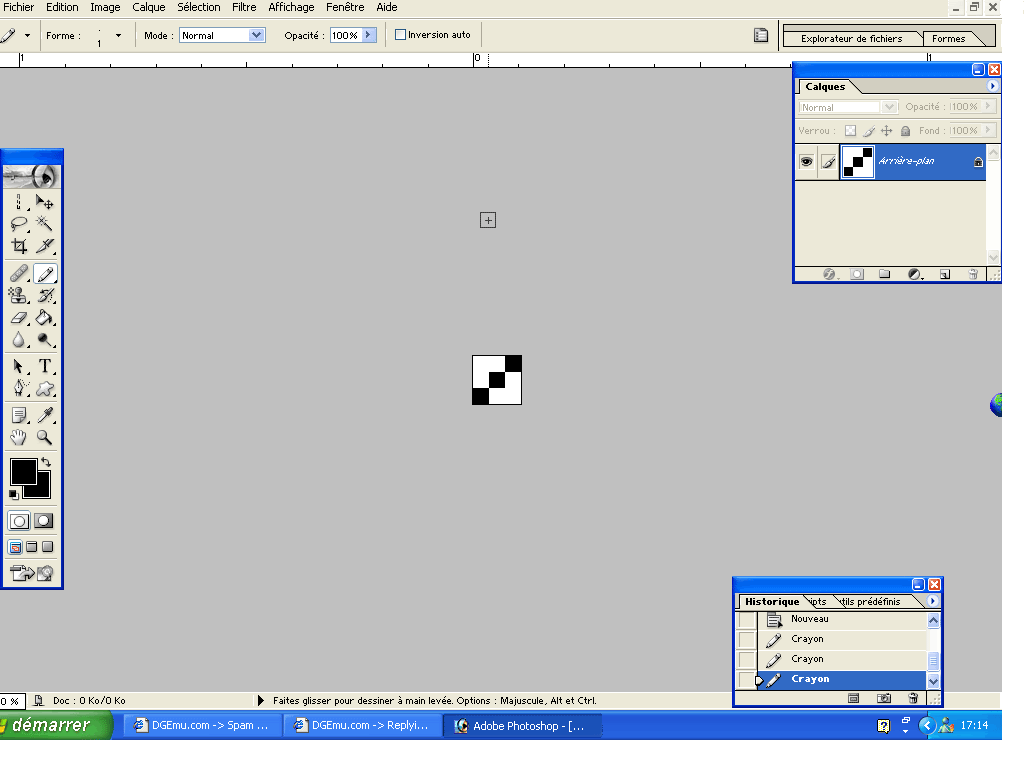Select the Hand tool
The image size is (1024, 768).
click(19, 438)
